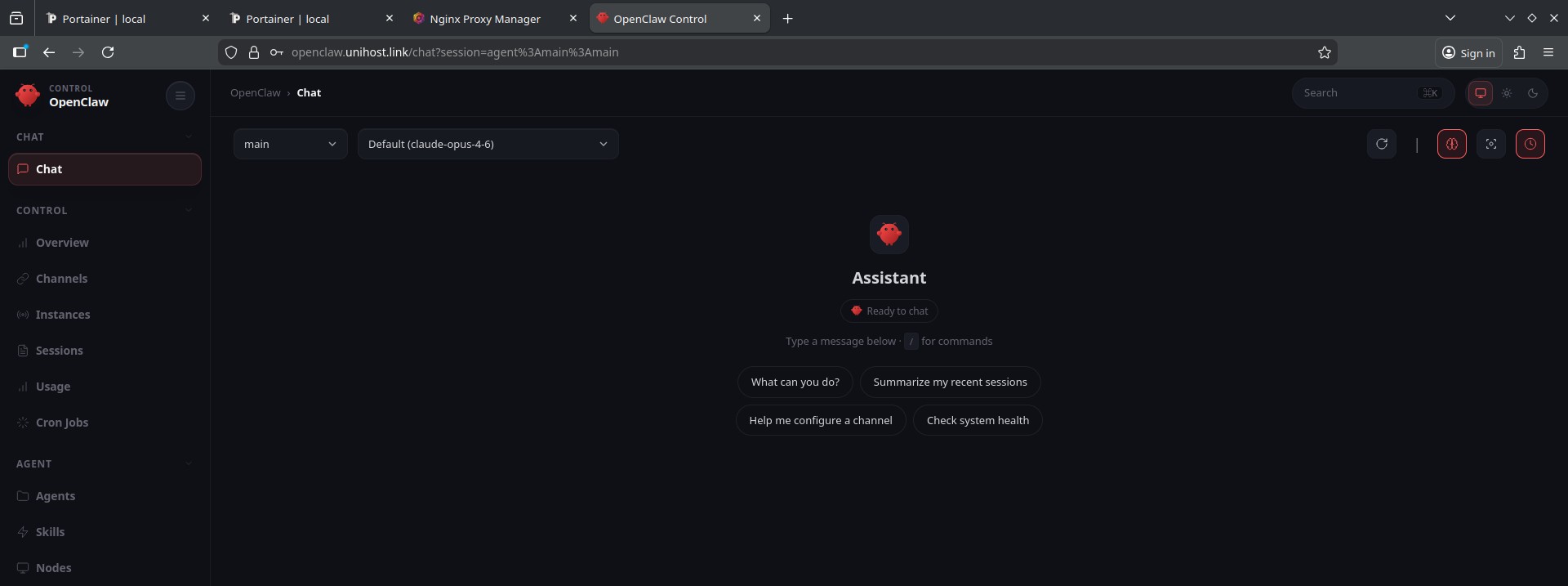Image resolution: width=1568 pixels, height=586 pixels.
Task: Click the key permissions icon in address bar
Action: [x=277, y=52]
